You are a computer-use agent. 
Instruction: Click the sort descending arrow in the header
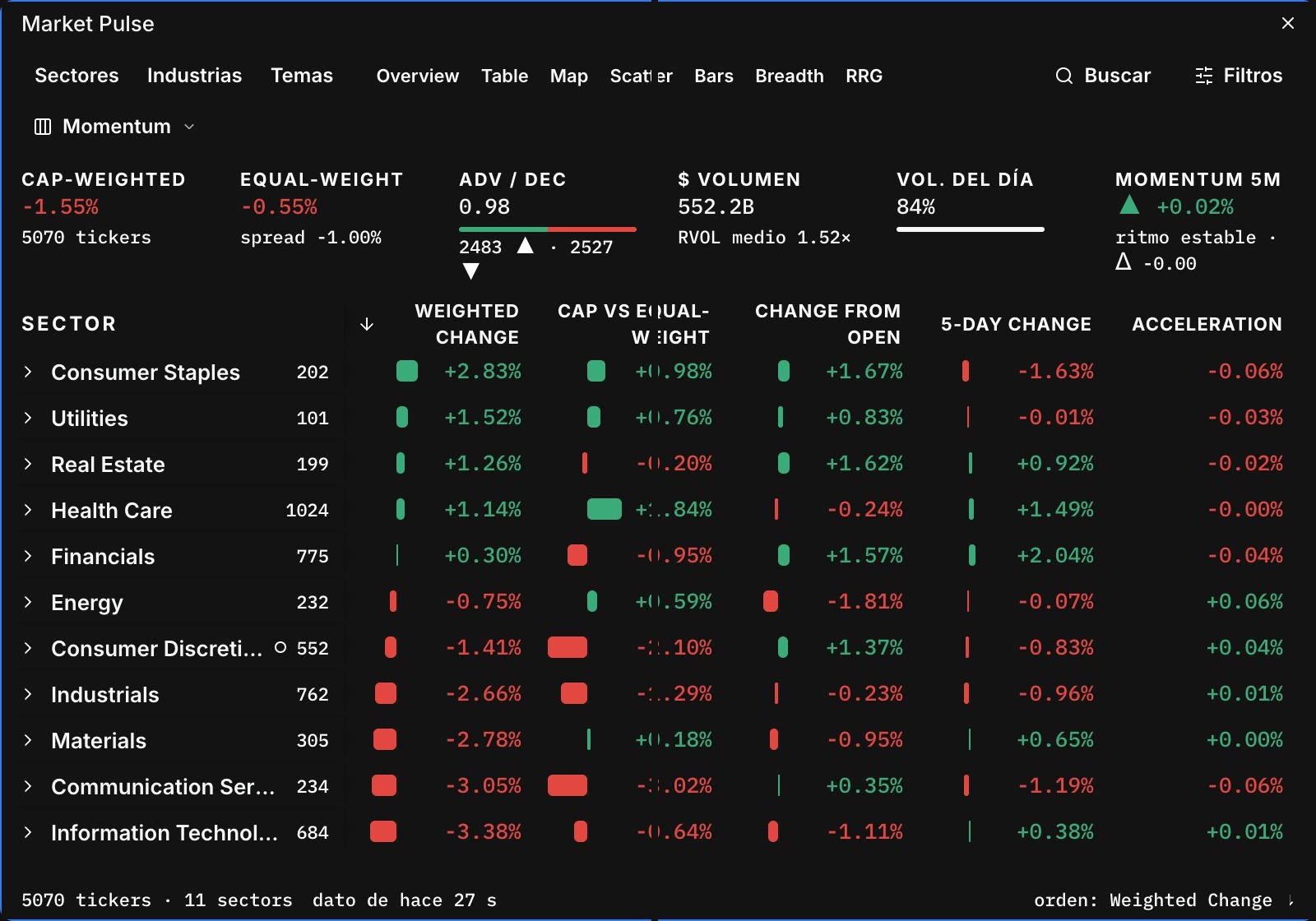coord(367,324)
